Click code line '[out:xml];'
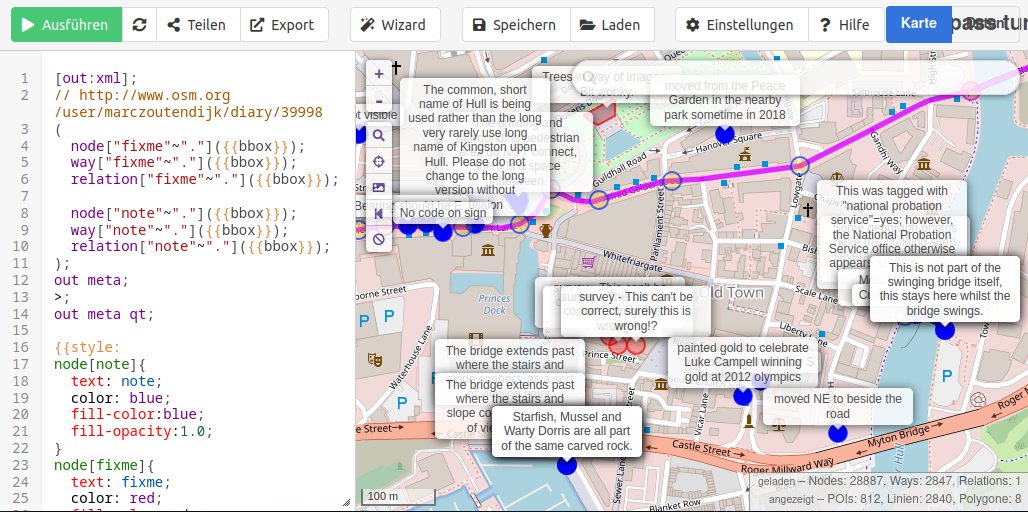1028x512 pixels. 96,79
